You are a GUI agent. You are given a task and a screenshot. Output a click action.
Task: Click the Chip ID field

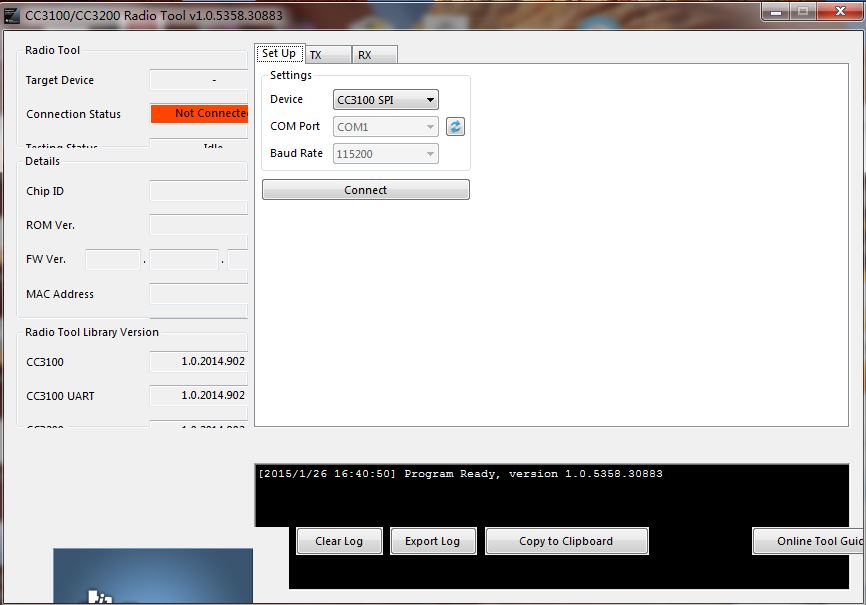coord(199,191)
